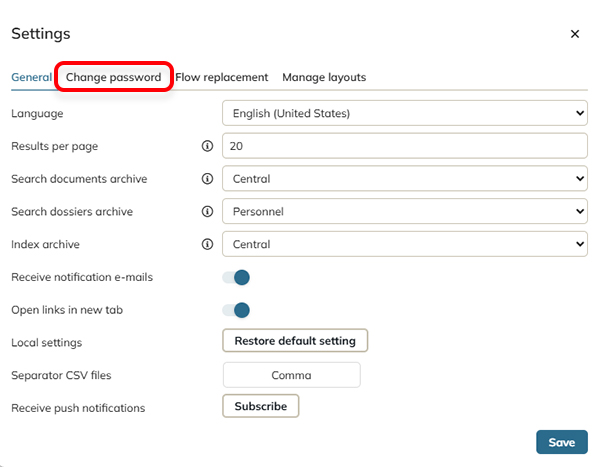Show info for Search documents archive
The width and height of the screenshot is (600, 467).
207,179
